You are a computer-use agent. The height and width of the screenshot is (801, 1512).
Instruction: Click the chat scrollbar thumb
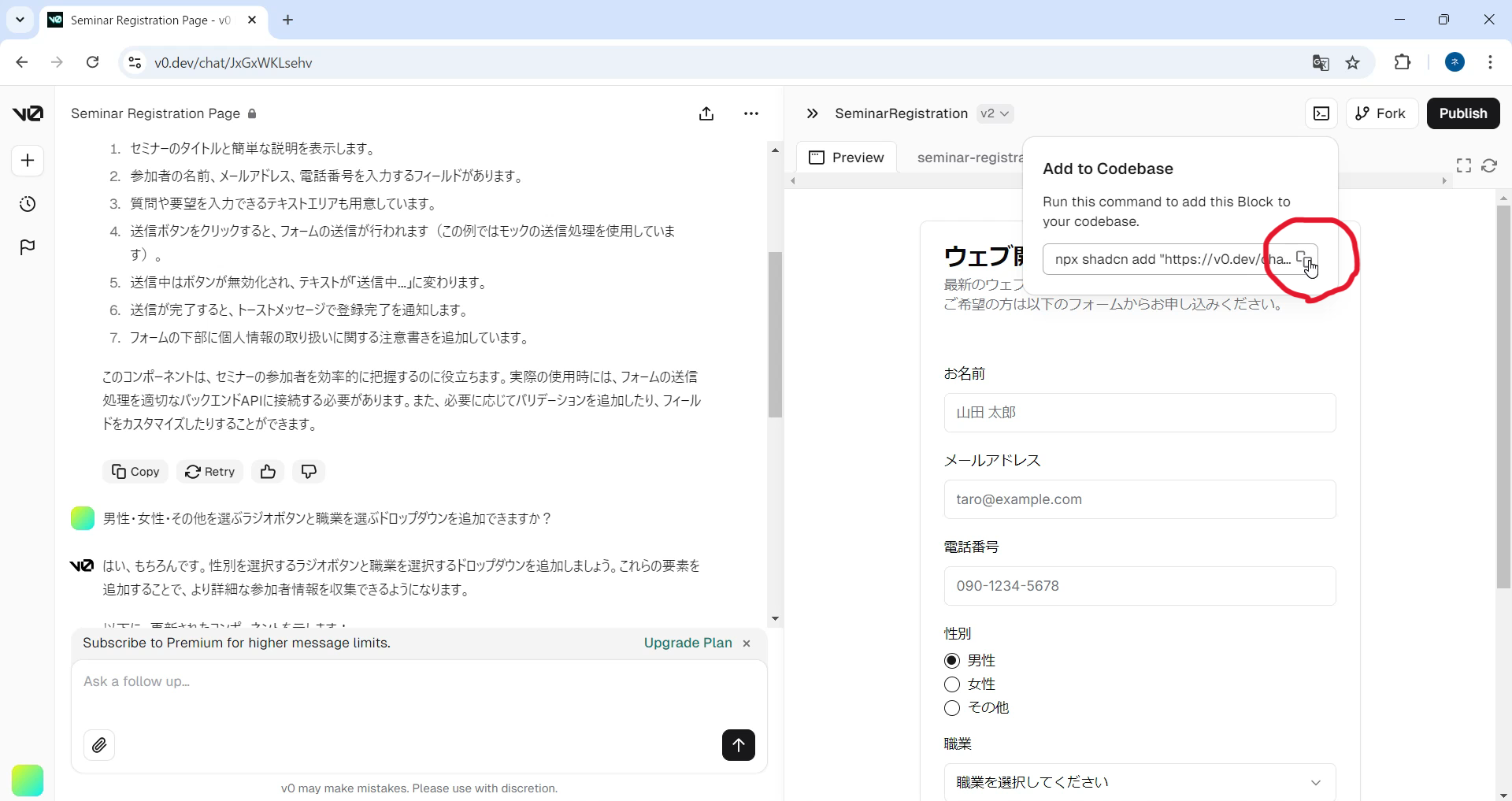pos(776,335)
